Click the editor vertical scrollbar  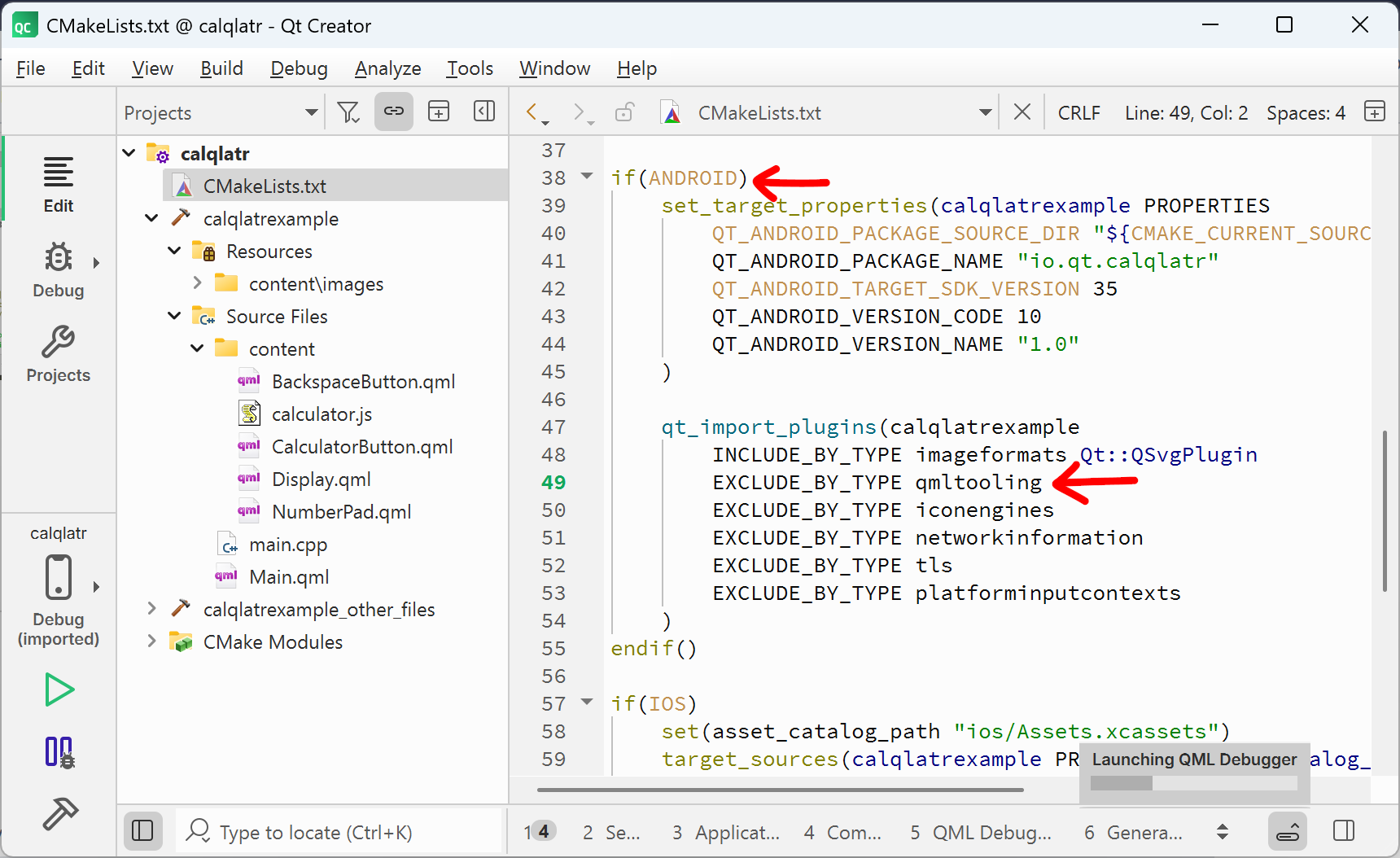click(1384, 510)
